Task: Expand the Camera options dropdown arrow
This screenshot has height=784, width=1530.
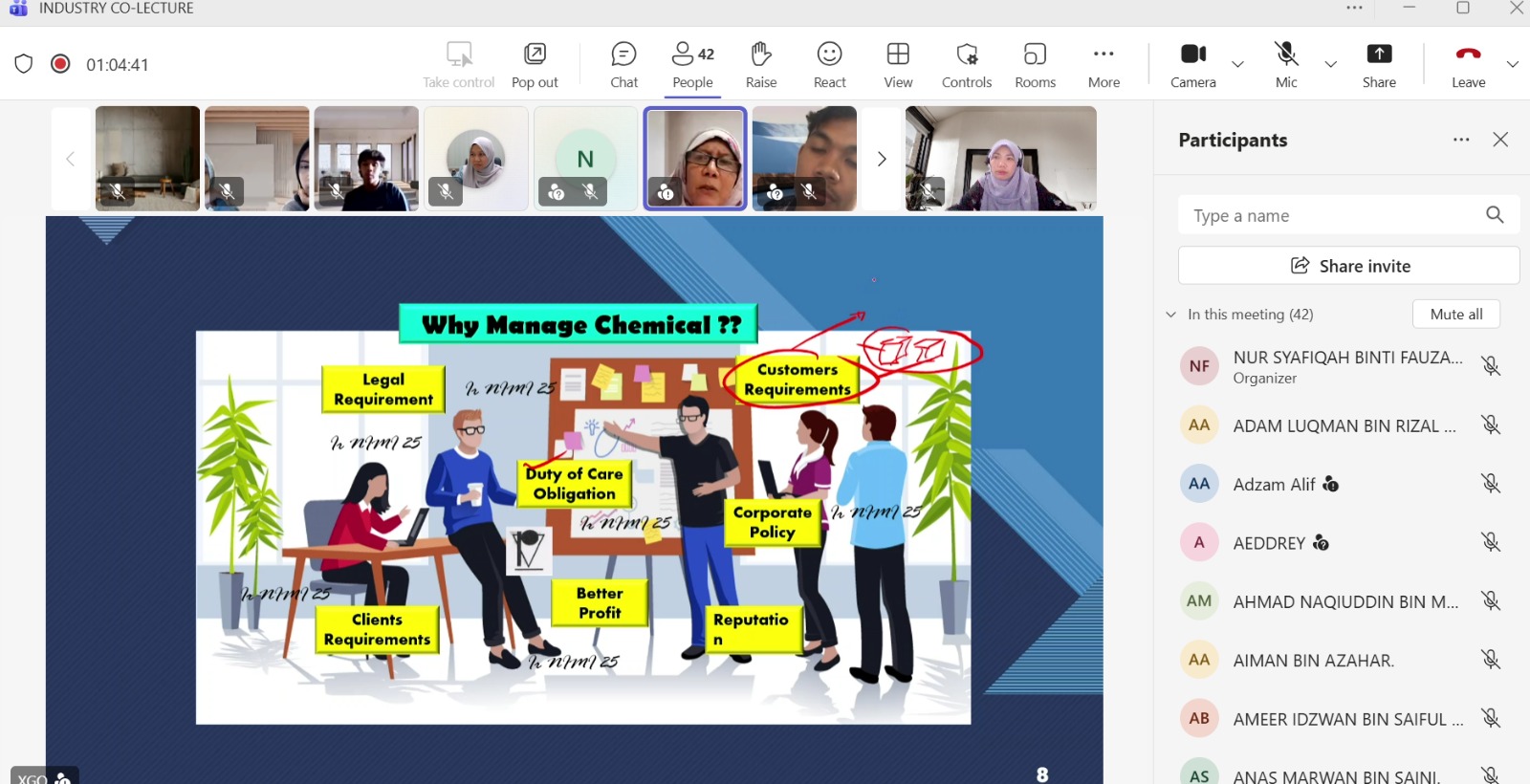Action: pos(1237,65)
